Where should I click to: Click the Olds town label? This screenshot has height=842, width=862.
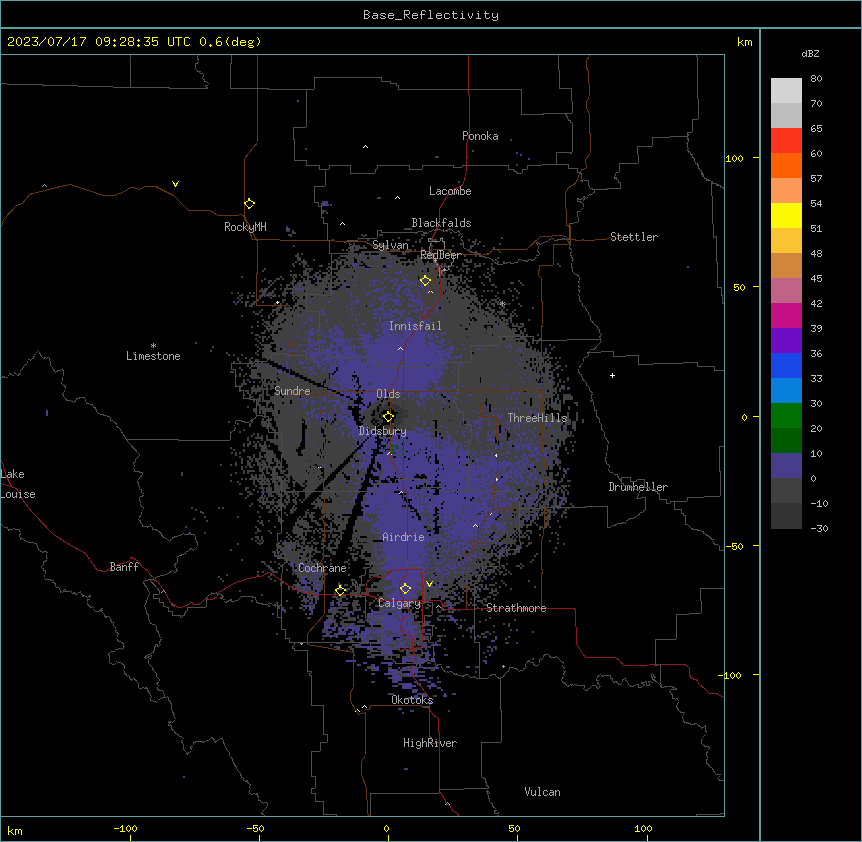coord(388,394)
